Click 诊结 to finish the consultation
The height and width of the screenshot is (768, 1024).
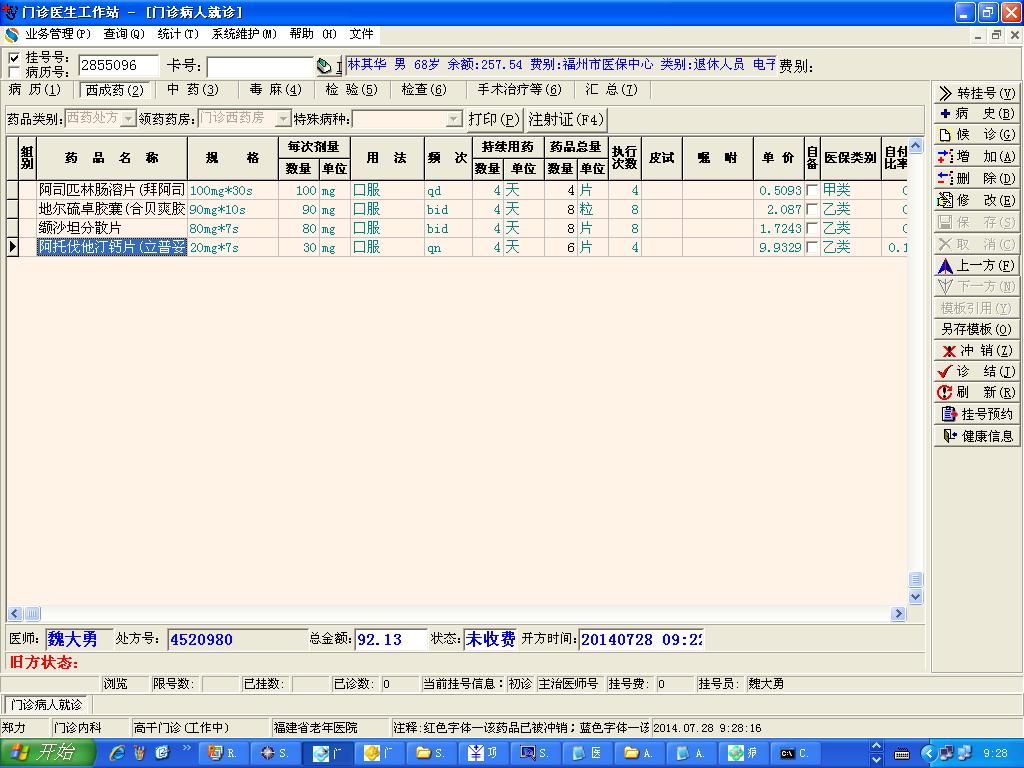(x=977, y=372)
